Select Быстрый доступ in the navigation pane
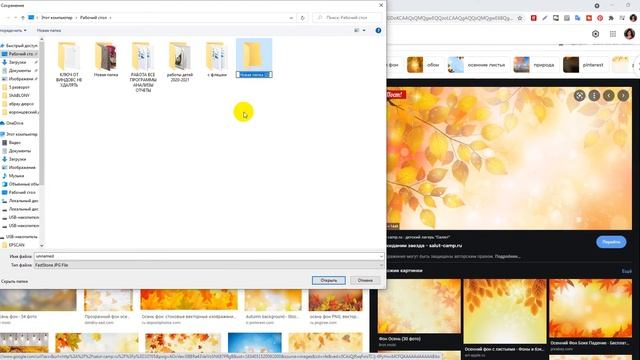 click(x=20, y=45)
